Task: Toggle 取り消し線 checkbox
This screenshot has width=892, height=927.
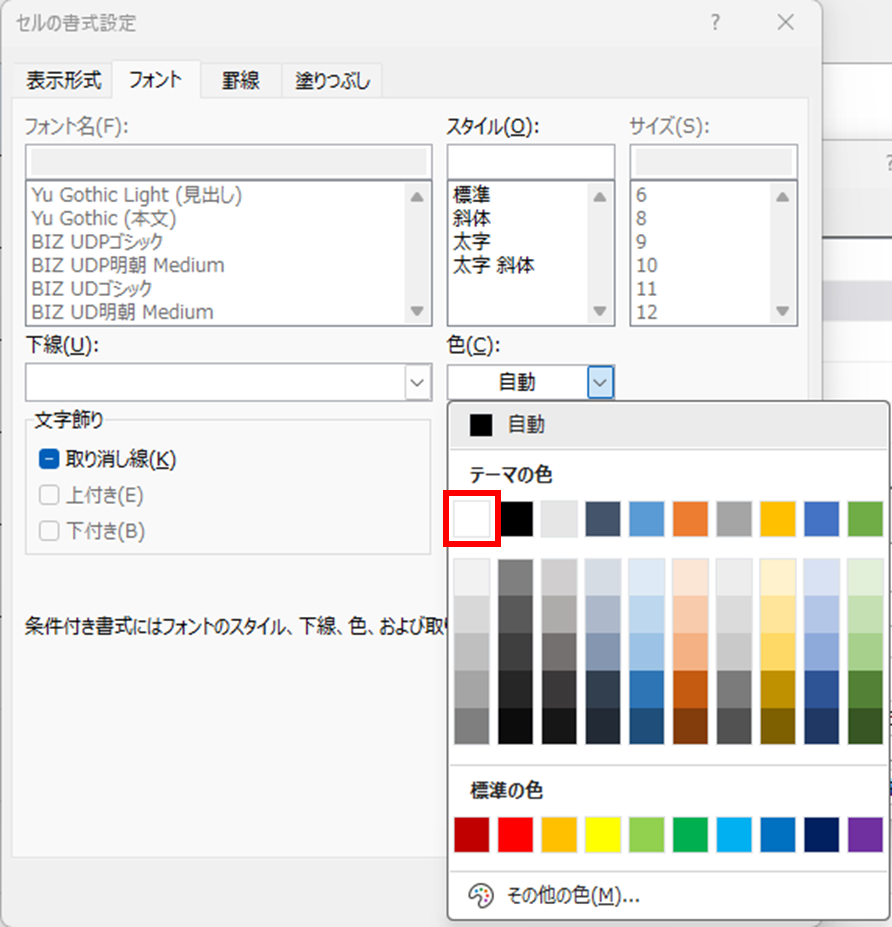Action: (x=49, y=459)
